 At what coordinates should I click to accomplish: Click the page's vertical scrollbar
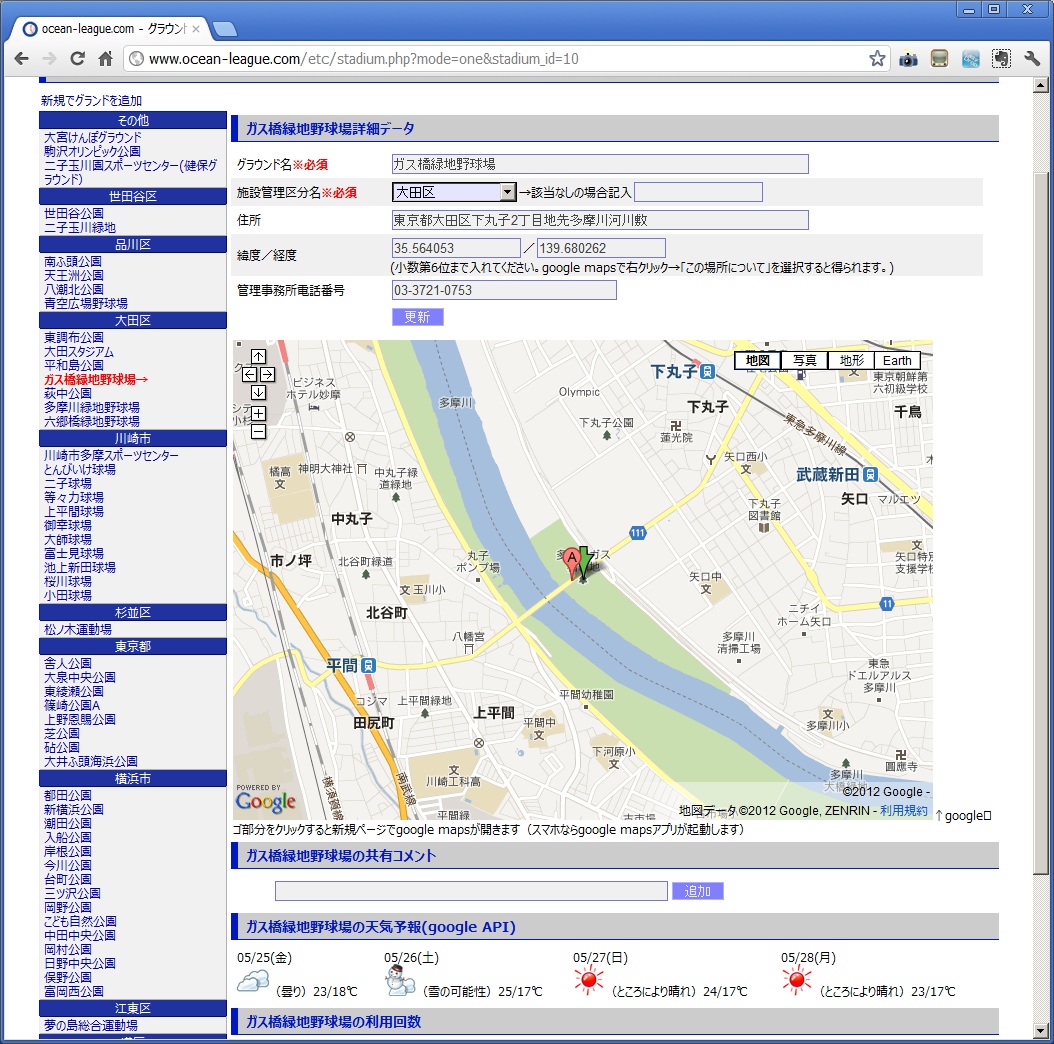point(1041,500)
